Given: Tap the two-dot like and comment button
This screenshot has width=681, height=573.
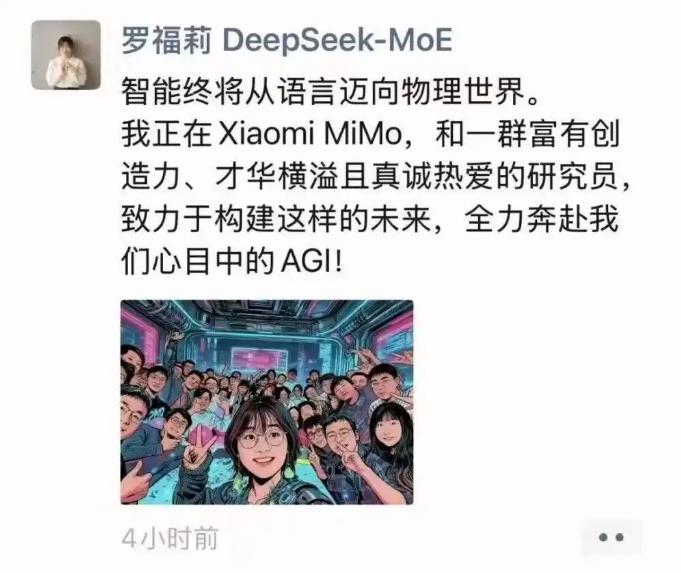Looking at the screenshot, I should 611,537.
